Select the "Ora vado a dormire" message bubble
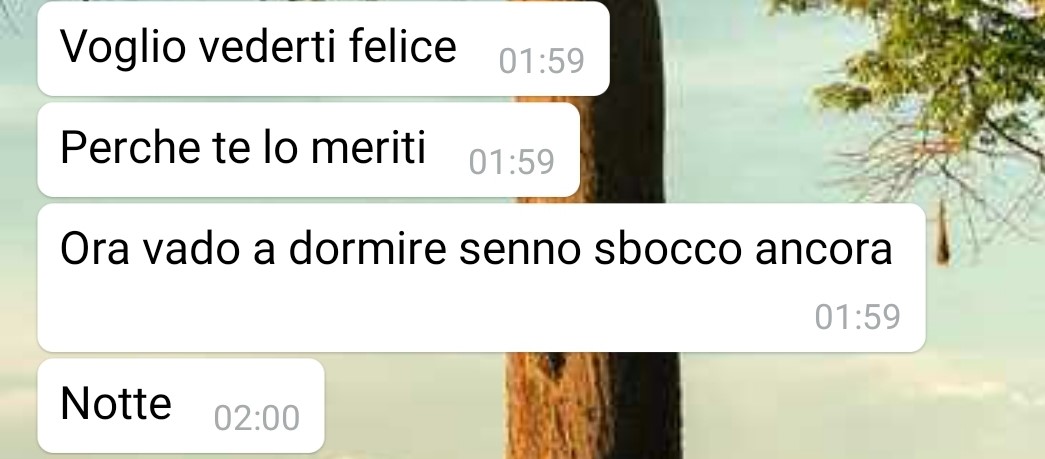This screenshot has width=1045, height=459. tap(481, 277)
